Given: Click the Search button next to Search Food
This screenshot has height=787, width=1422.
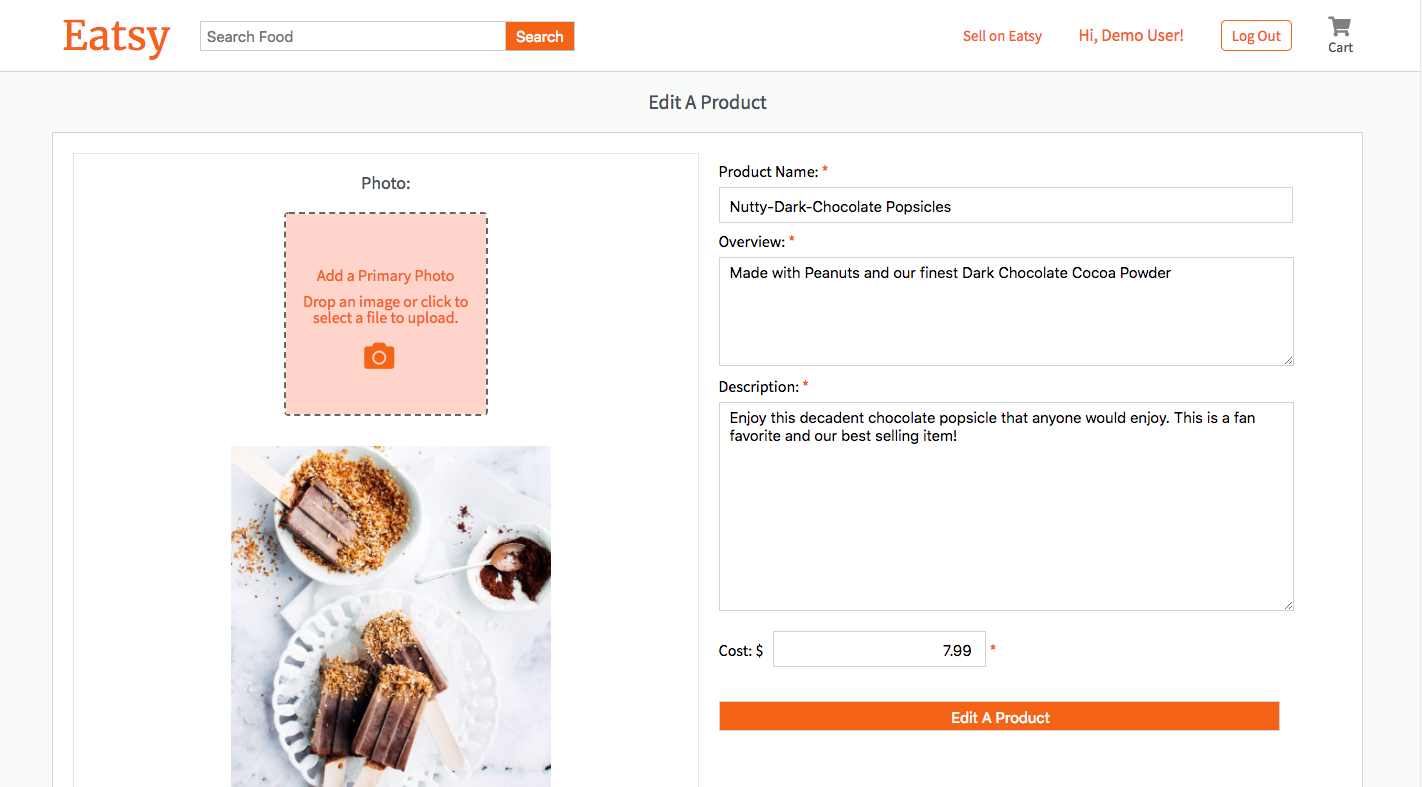Looking at the screenshot, I should (x=539, y=36).
